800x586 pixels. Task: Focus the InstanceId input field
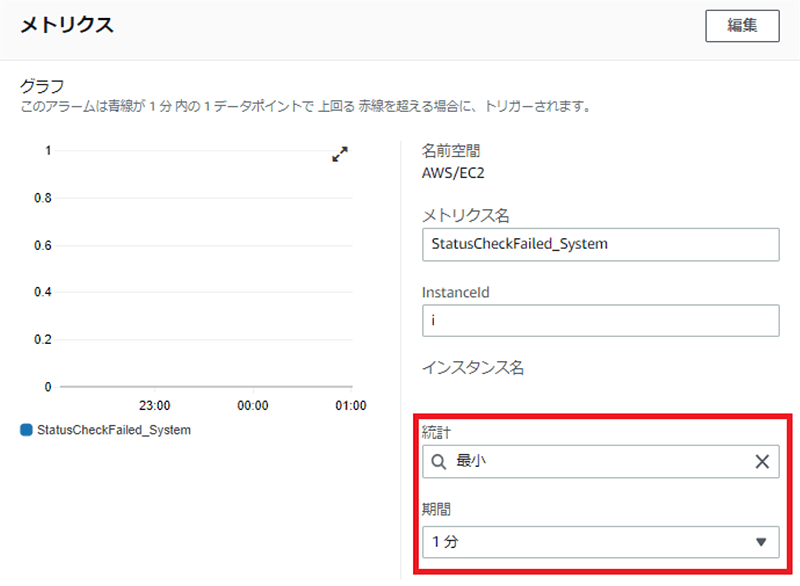(x=601, y=320)
